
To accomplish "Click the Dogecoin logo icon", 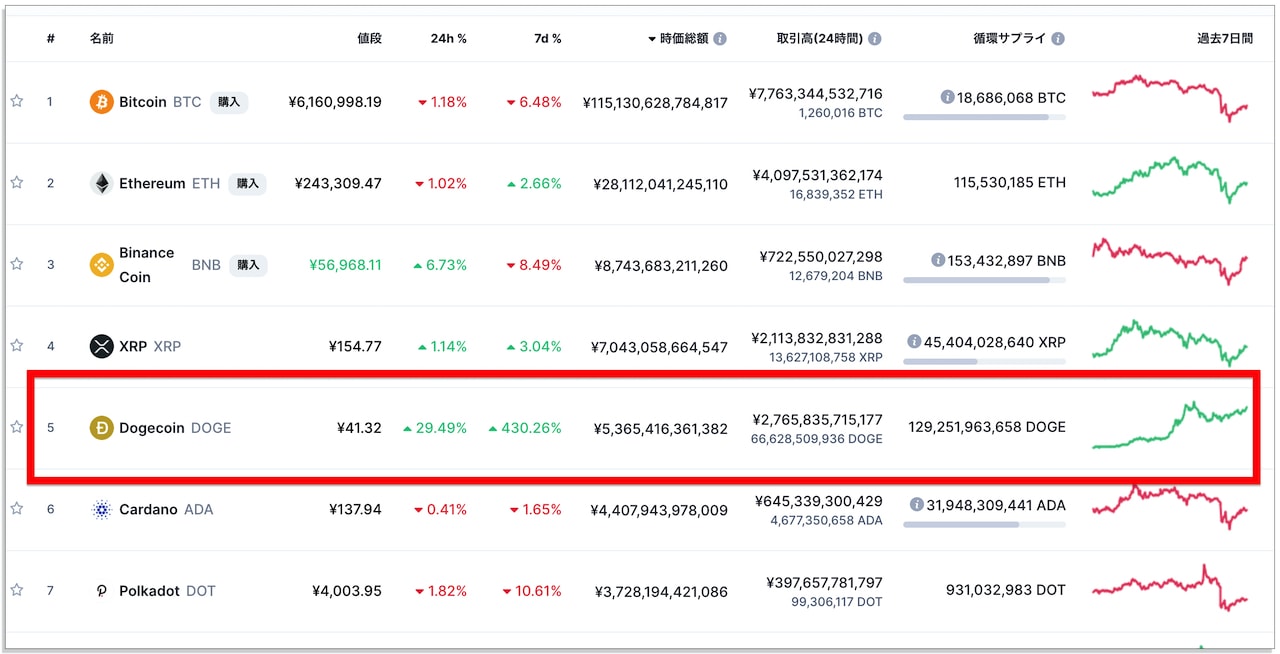I will 101,428.
